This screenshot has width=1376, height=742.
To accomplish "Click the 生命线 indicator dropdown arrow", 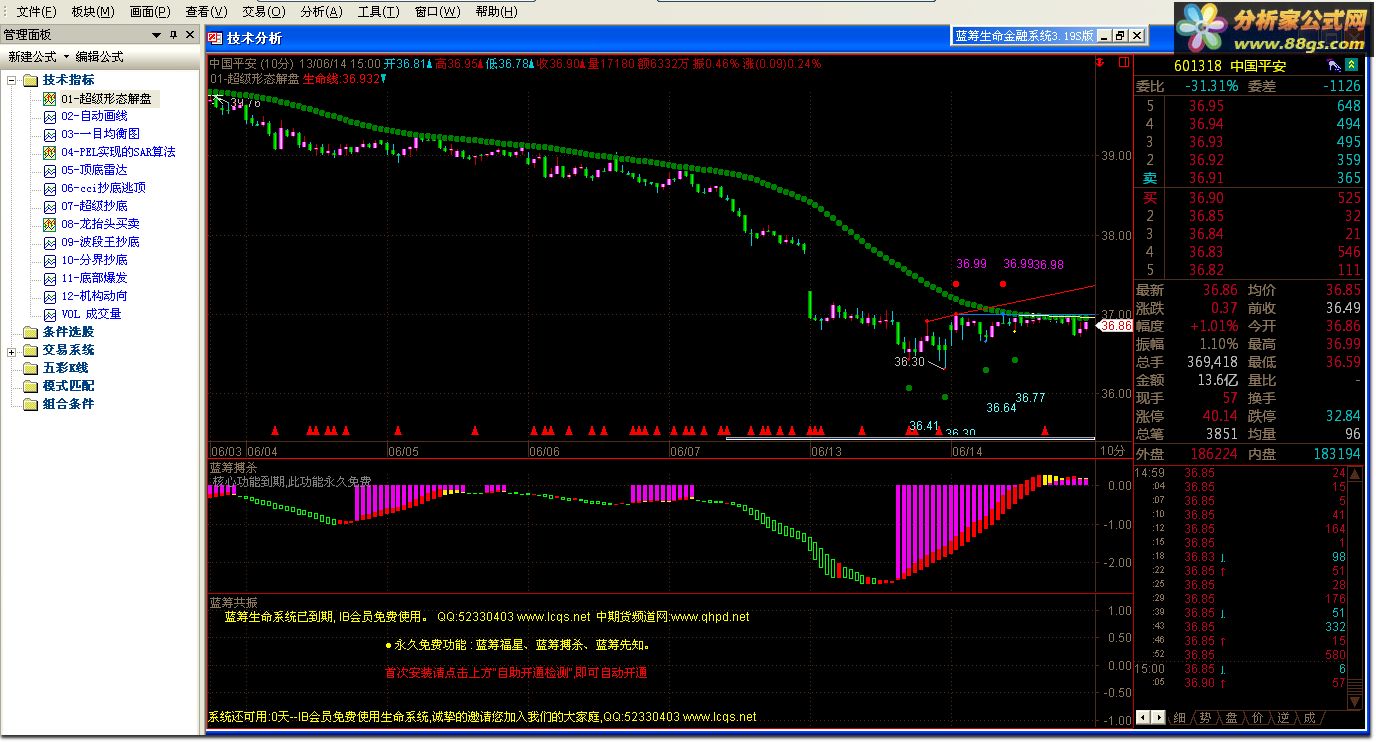I will coord(384,78).
